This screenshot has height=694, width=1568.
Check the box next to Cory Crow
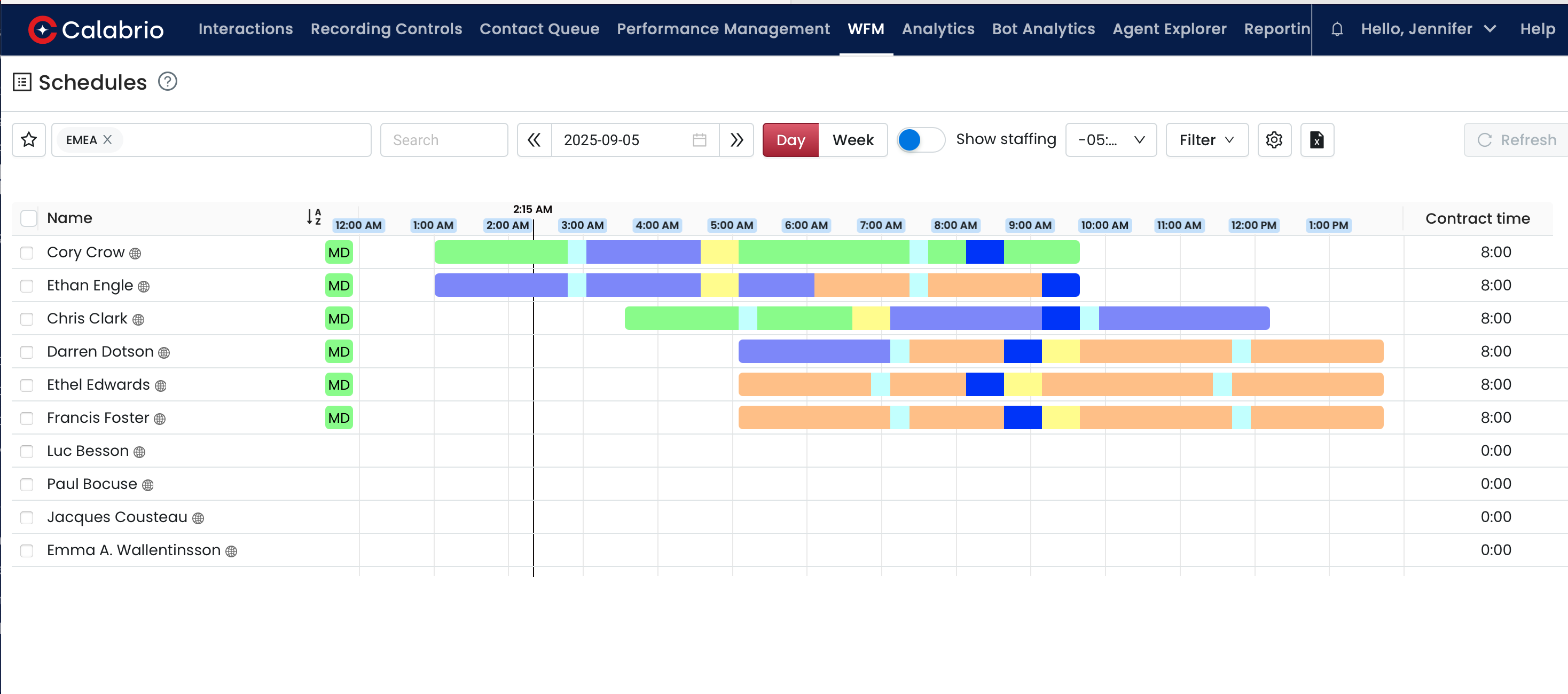point(27,253)
